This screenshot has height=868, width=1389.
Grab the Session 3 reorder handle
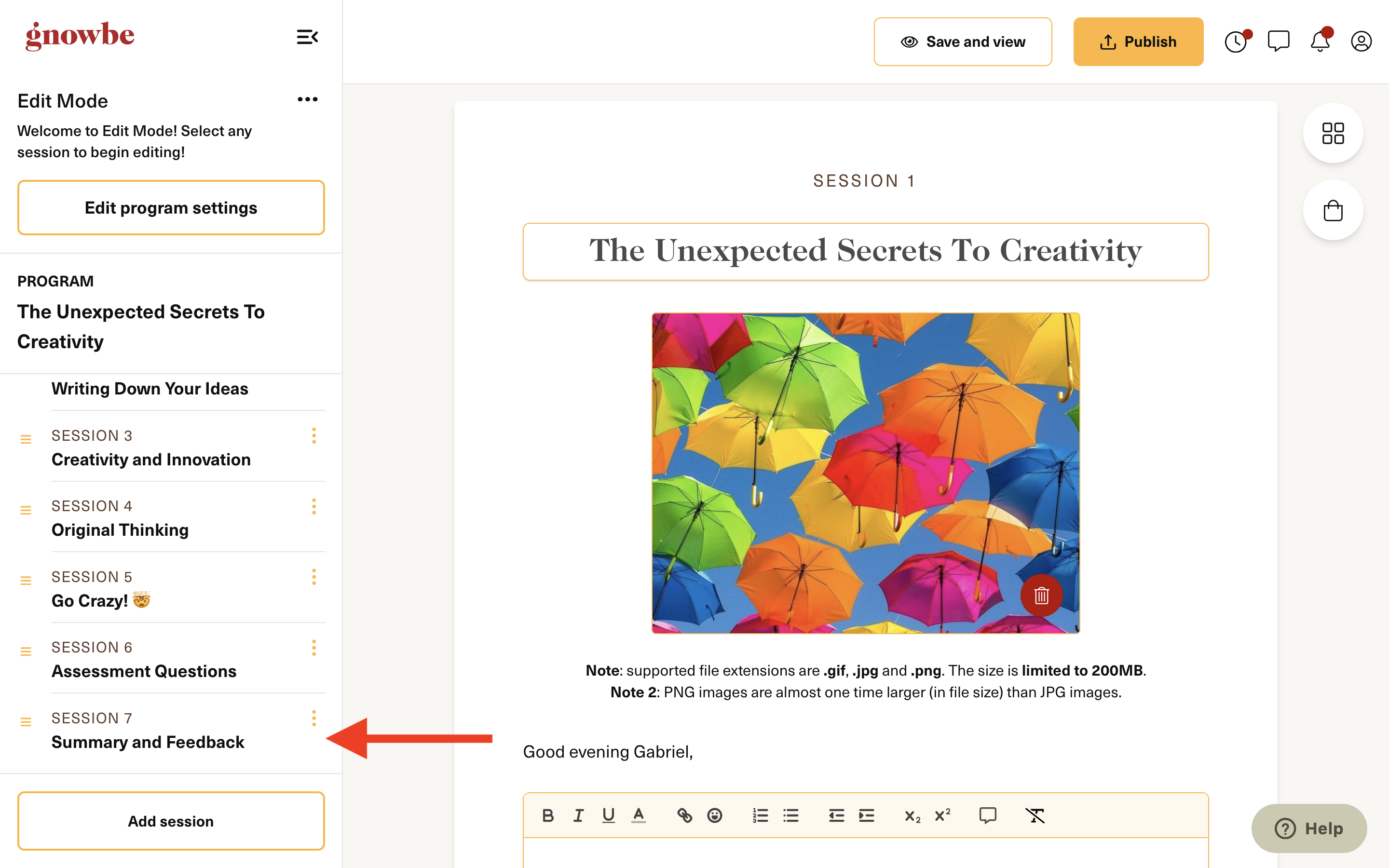(26, 439)
